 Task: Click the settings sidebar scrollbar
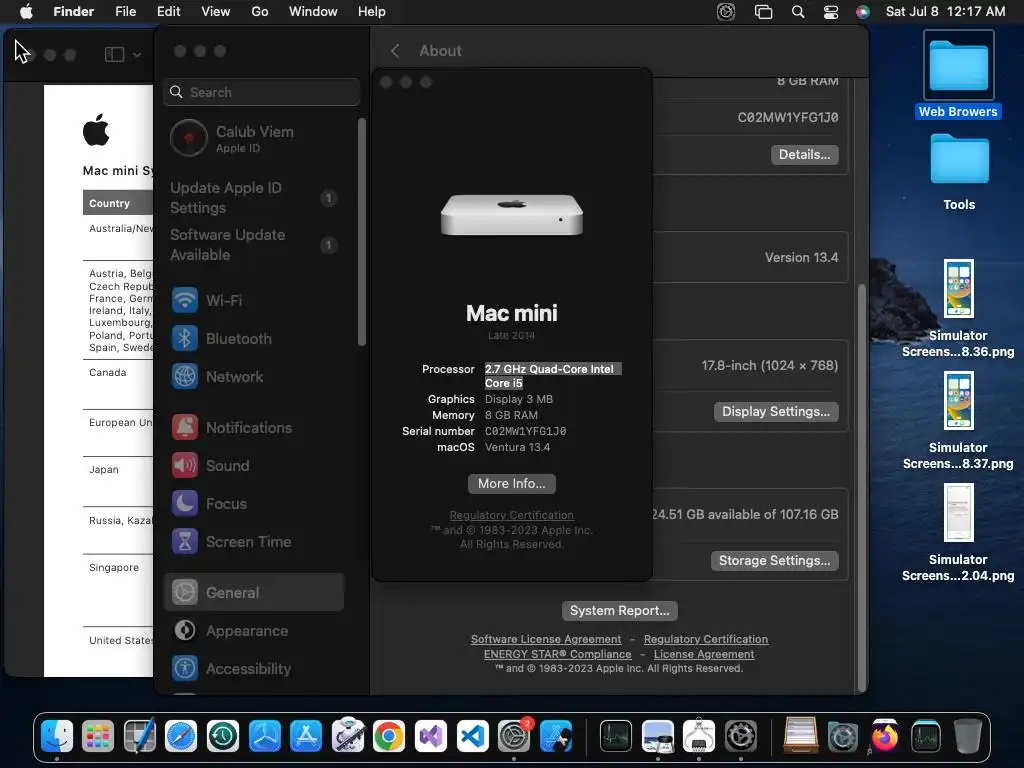tap(362, 232)
